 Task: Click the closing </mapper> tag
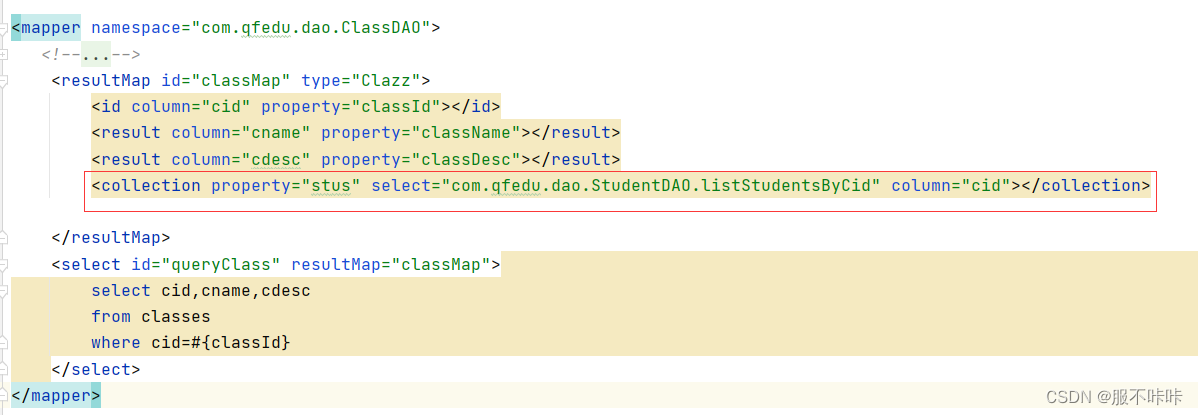coord(55,396)
